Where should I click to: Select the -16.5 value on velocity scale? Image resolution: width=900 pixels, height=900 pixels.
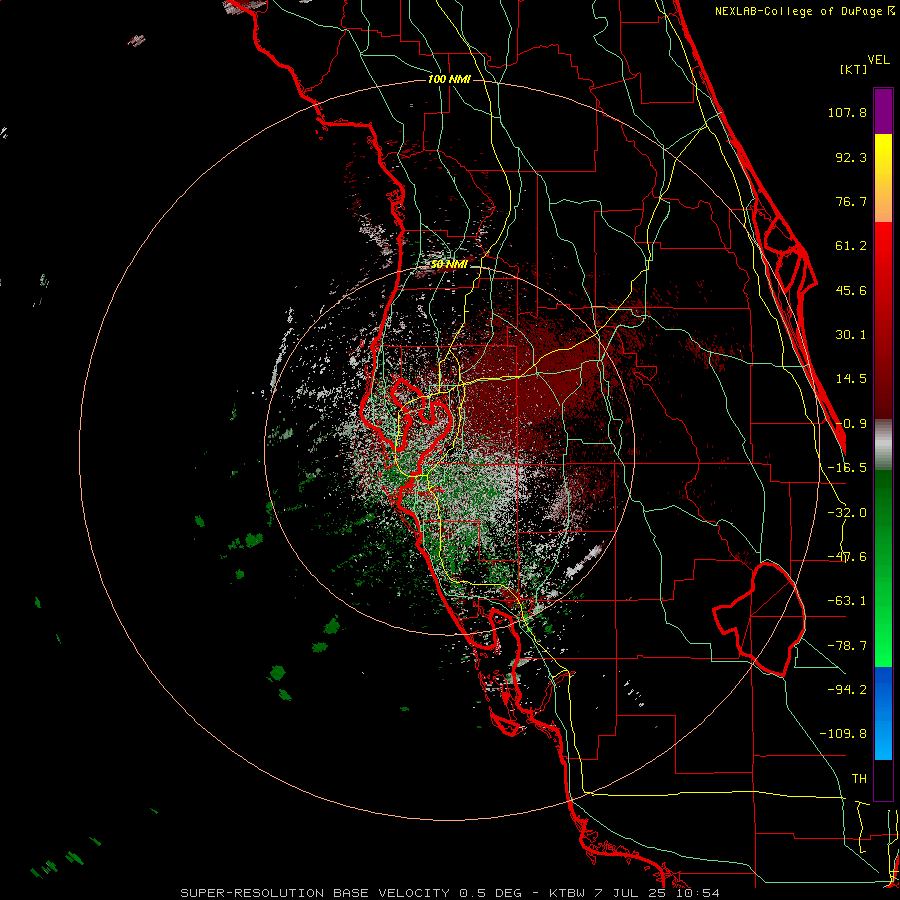click(847, 468)
